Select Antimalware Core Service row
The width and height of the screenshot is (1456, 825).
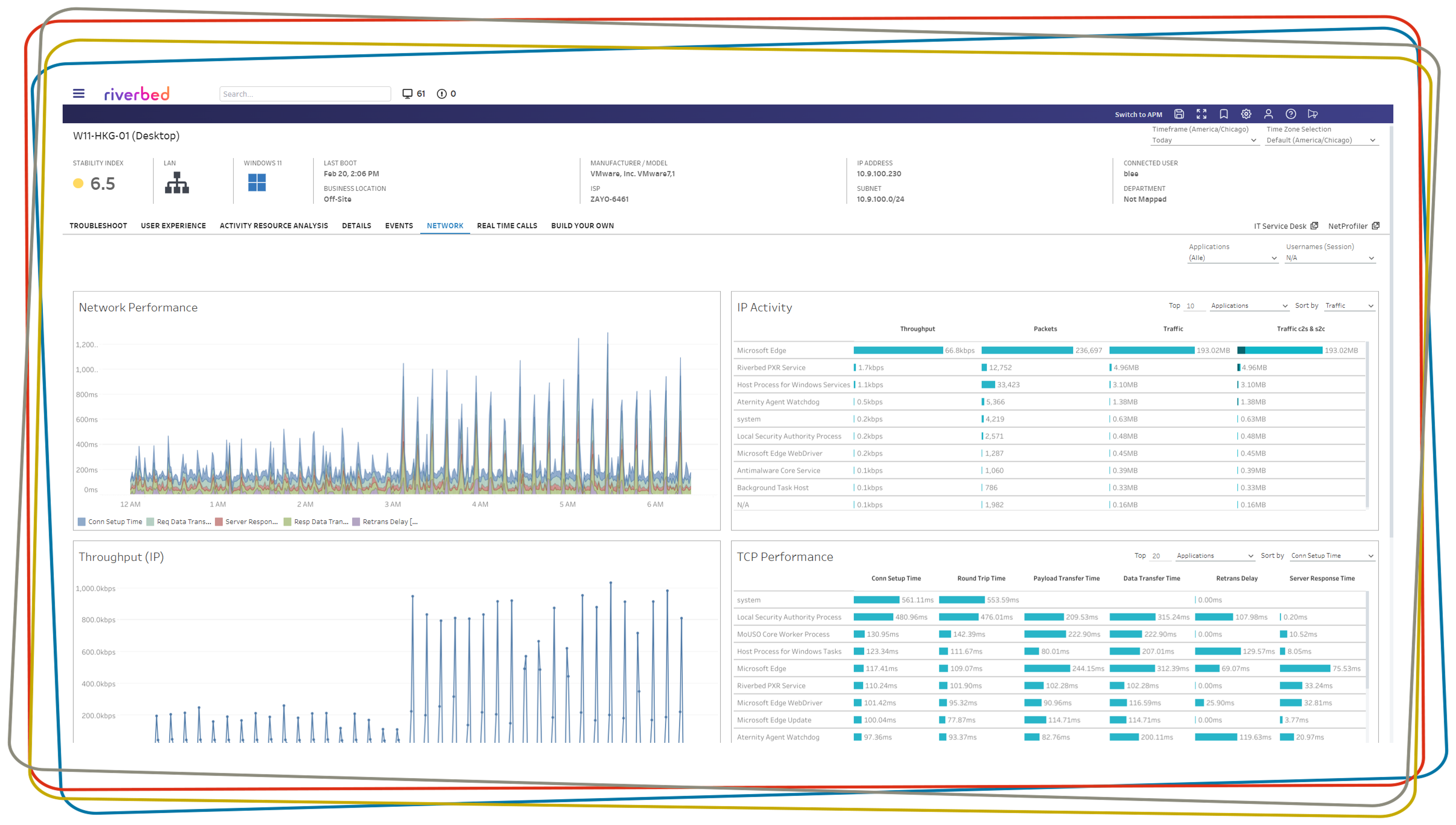pyautogui.click(x=1049, y=470)
